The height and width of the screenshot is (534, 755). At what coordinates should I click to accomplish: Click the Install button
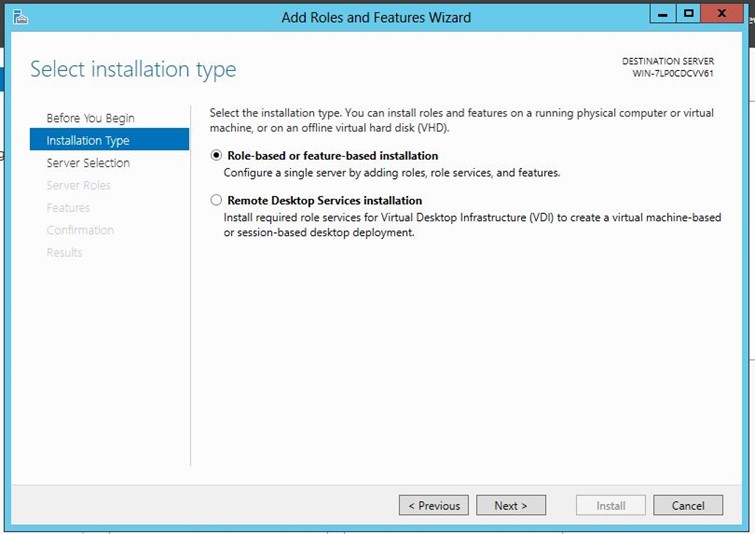(611, 506)
